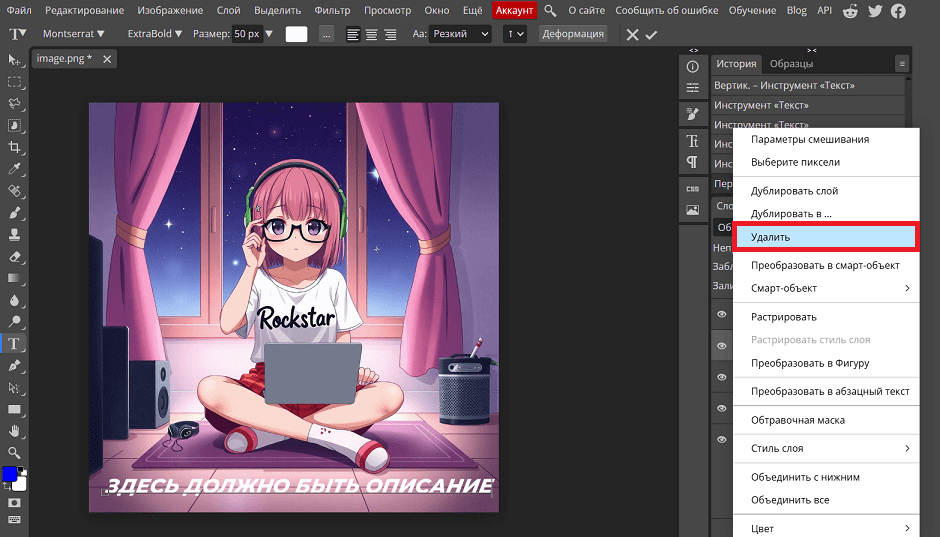
Task: Pick the Brush tool from the toolbar
Action: (15, 212)
